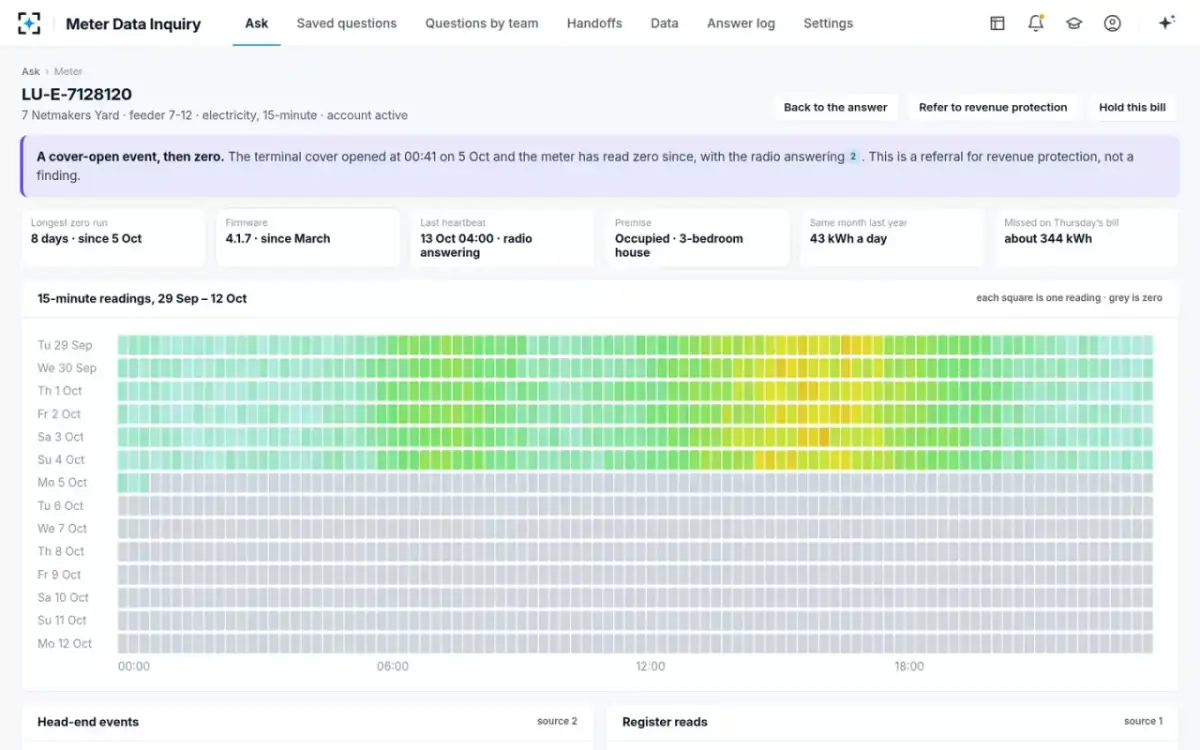The height and width of the screenshot is (750, 1200).
Task: Click the We 7 Oct row label
Action: [x=62, y=529]
